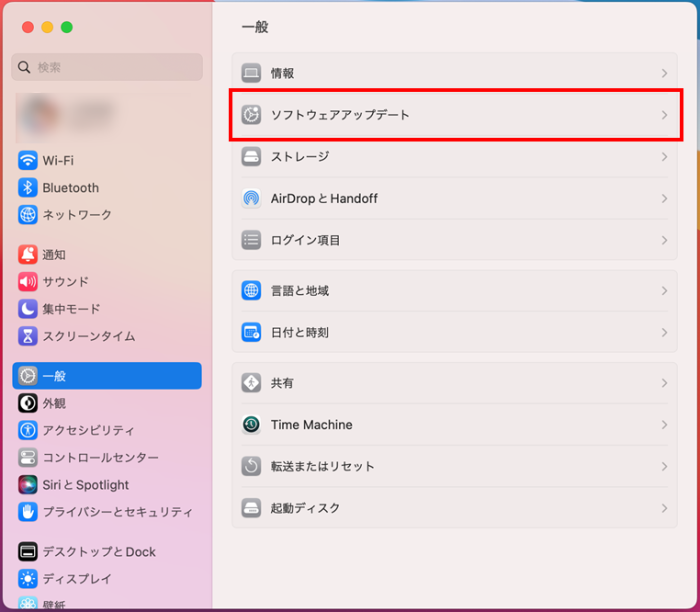Open 言語と地域 settings
700x612 pixels.
click(x=300, y=291)
